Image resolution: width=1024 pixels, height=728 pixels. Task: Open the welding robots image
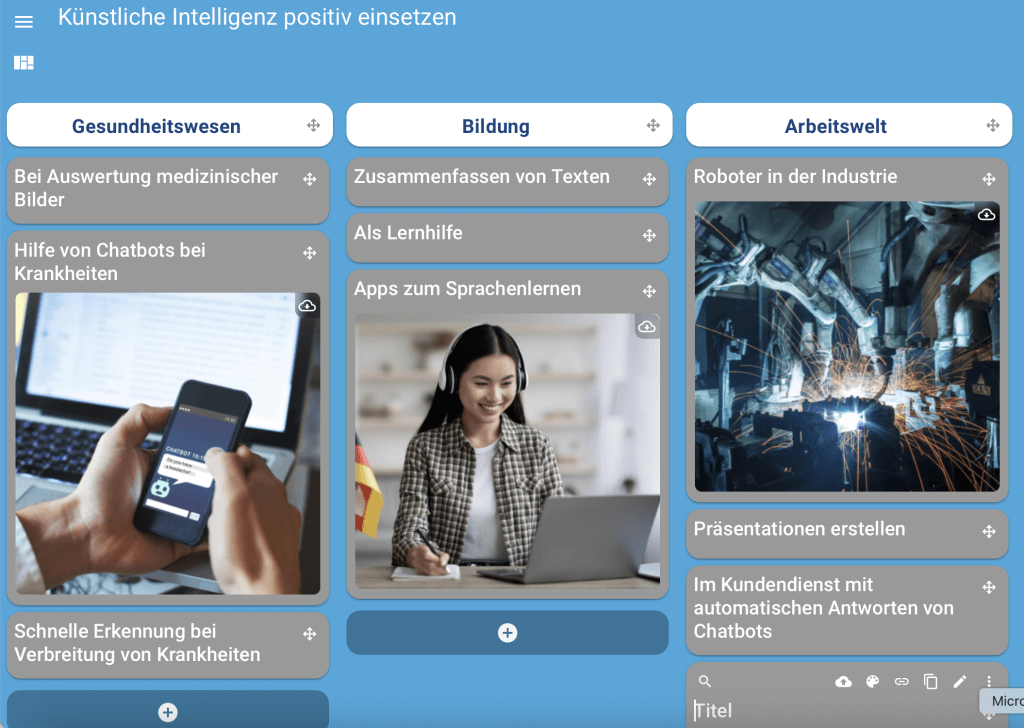point(847,346)
